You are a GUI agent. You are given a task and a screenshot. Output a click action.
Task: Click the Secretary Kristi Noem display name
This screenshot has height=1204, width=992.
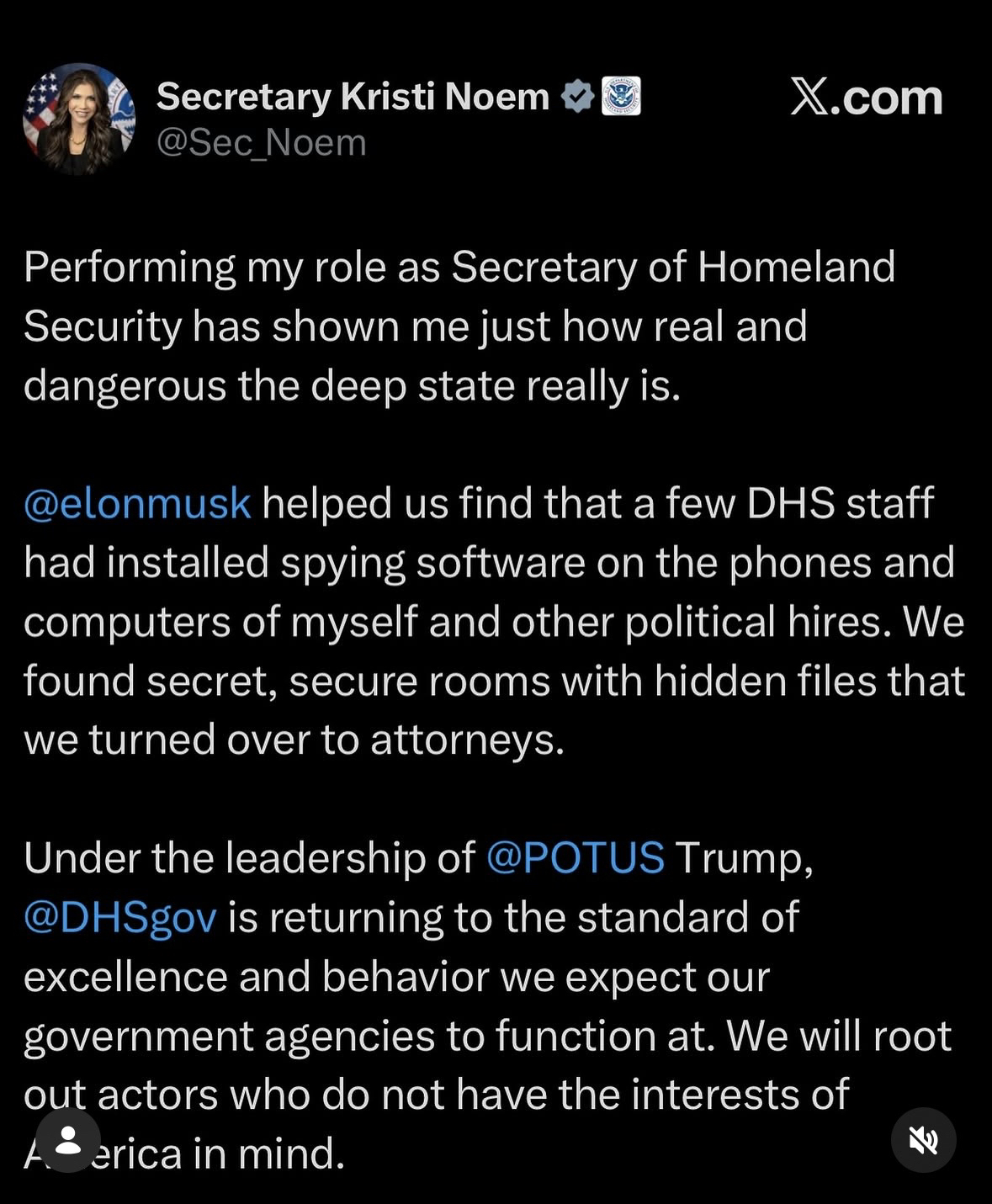(x=353, y=96)
